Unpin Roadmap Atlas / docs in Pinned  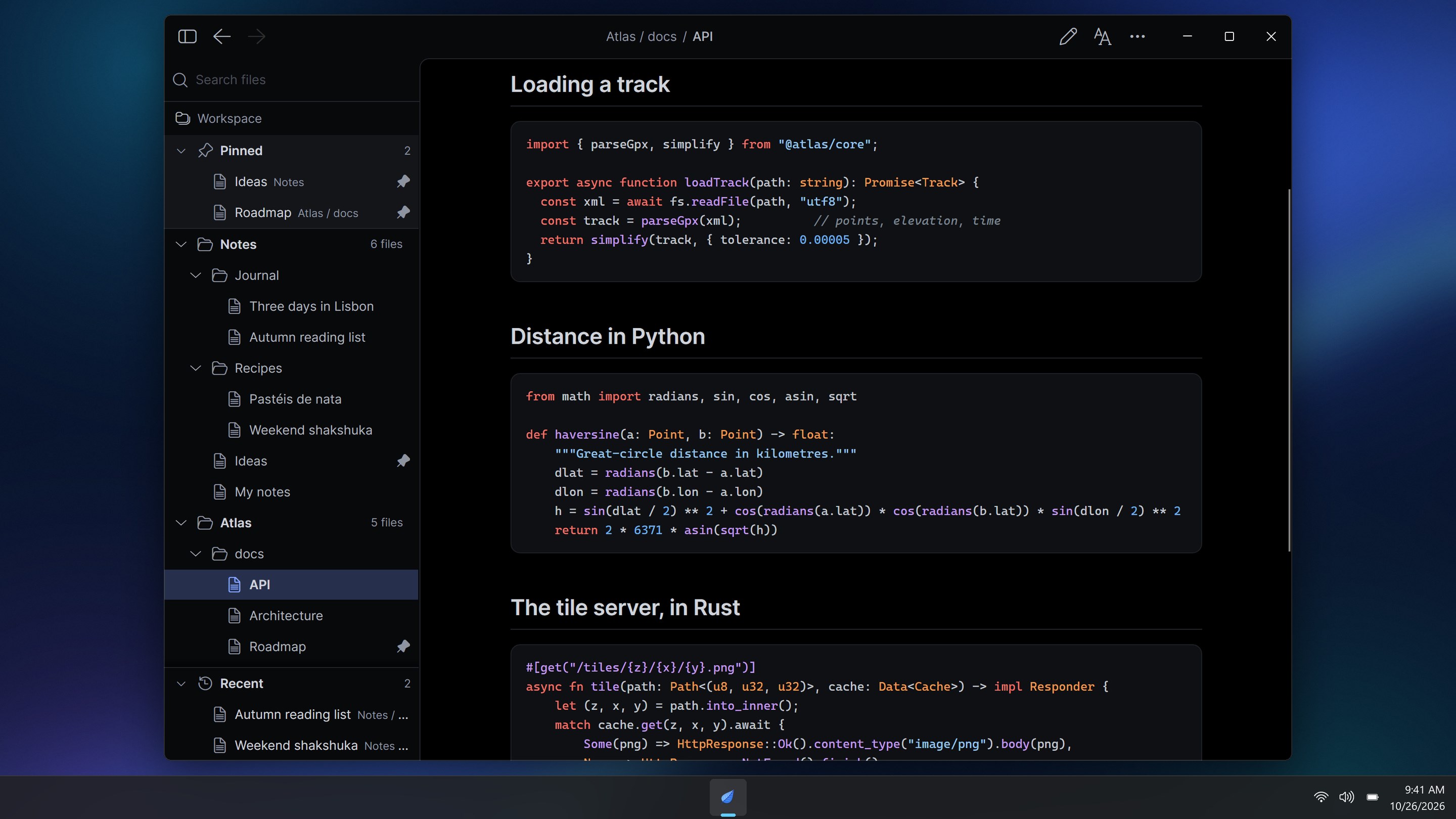403,212
